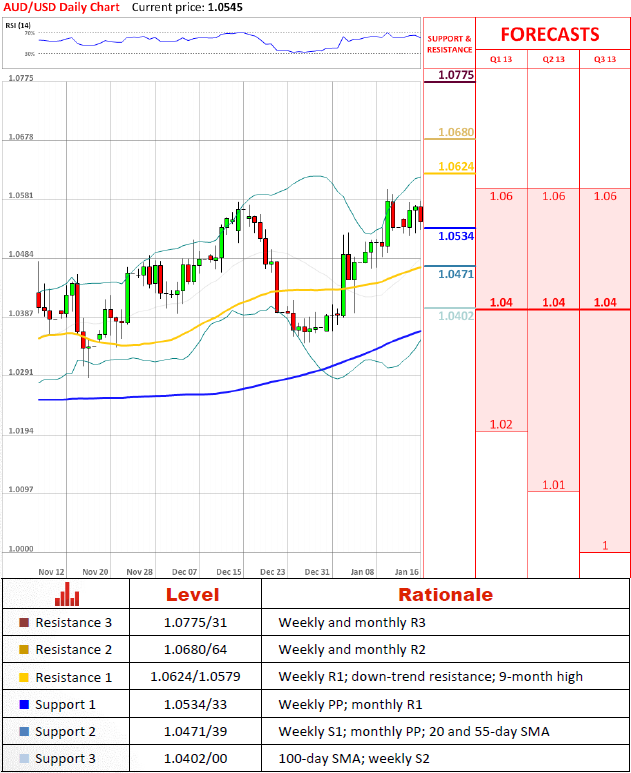This screenshot has height=773, width=631.
Task: Click the red bar chart icon in table header
Action: [67, 594]
